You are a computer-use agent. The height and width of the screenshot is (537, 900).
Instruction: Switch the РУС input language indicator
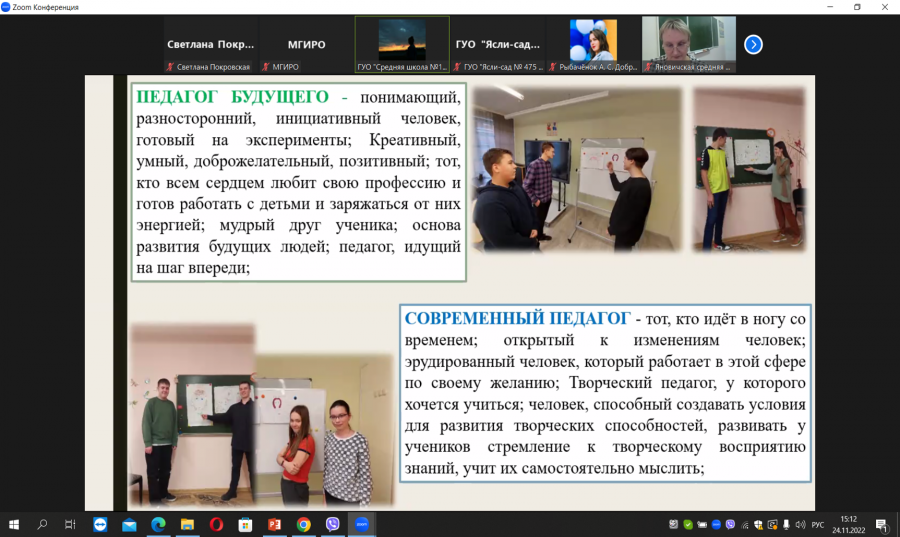point(818,524)
